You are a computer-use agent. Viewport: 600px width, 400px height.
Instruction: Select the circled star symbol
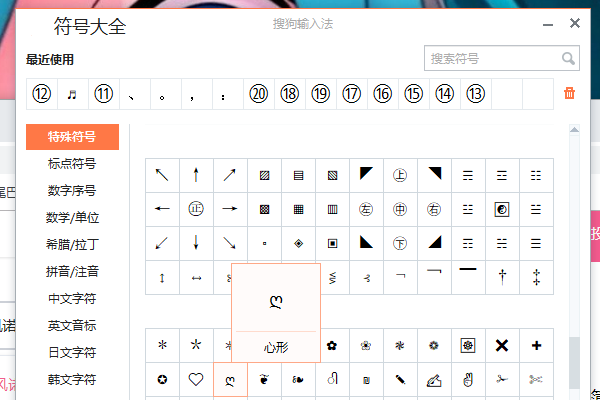[162, 379]
